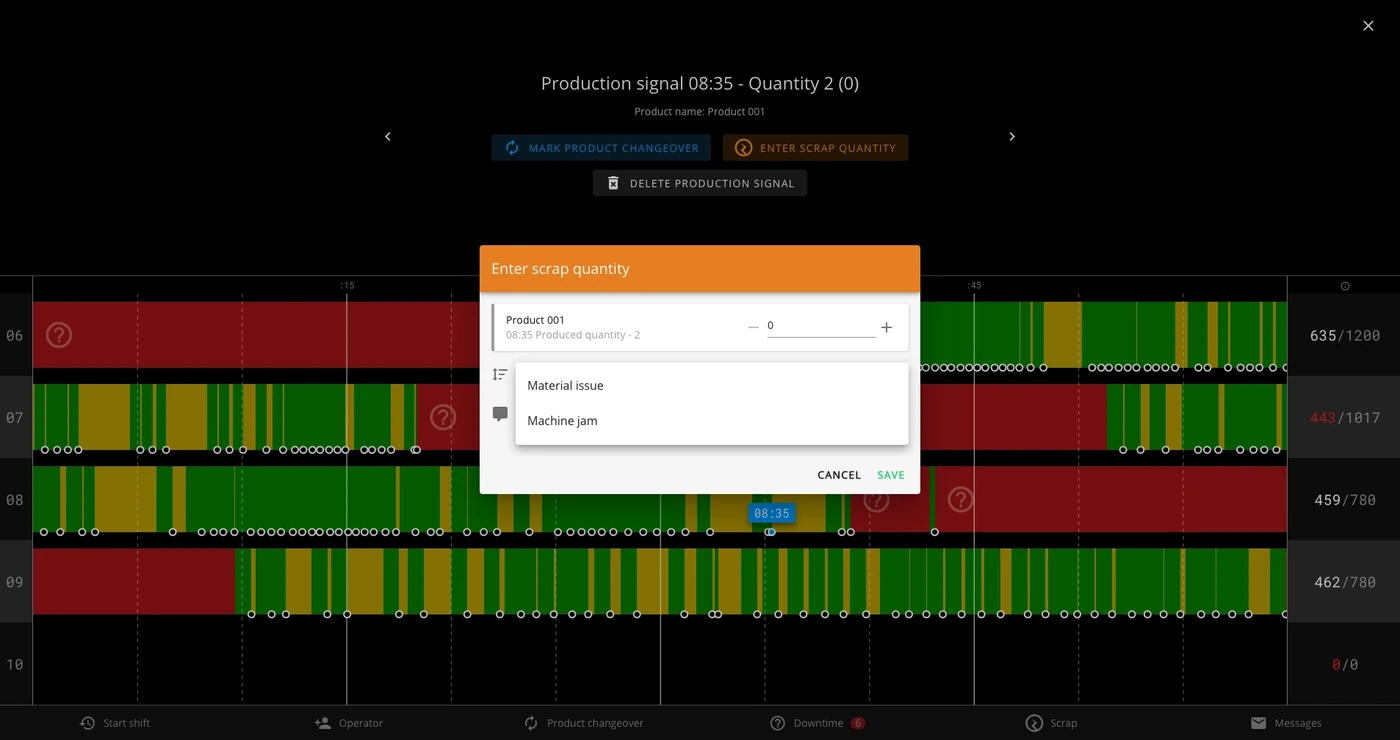Click the comment bubble icon in dialog
Screen dimensions: 1400x740
(500, 414)
